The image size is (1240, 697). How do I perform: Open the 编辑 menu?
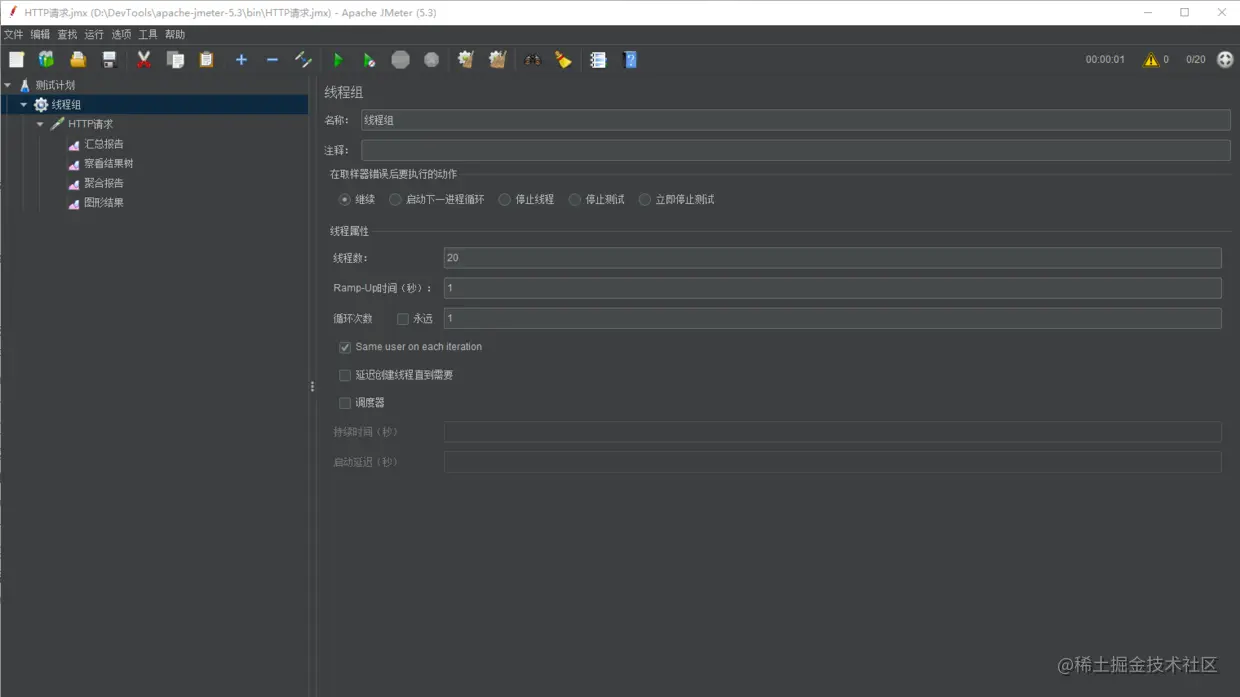coord(40,35)
